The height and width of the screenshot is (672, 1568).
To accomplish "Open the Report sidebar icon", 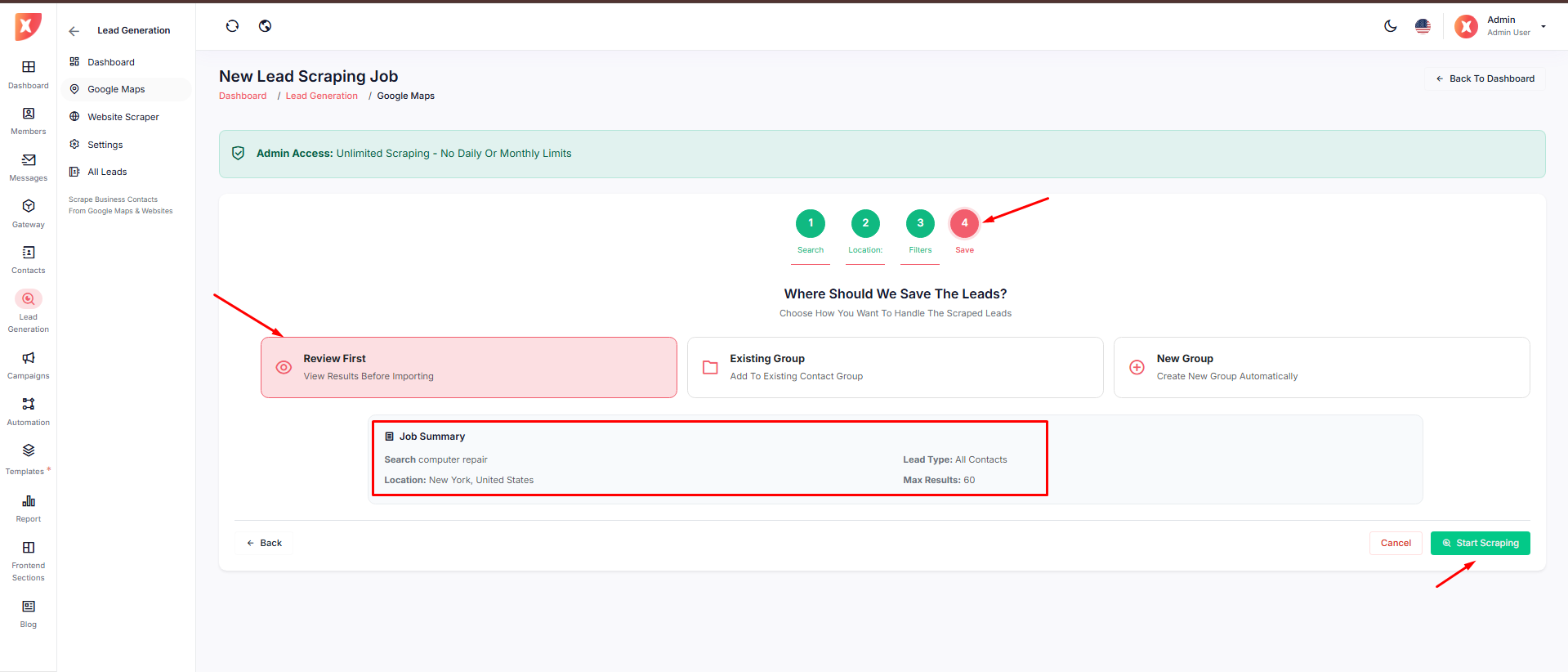I will (x=29, y=507).
